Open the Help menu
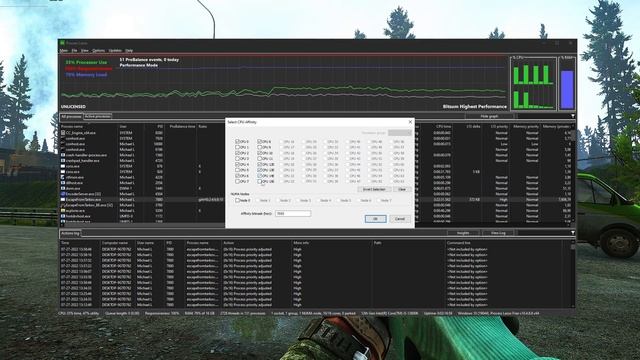 tap(129, 51)
